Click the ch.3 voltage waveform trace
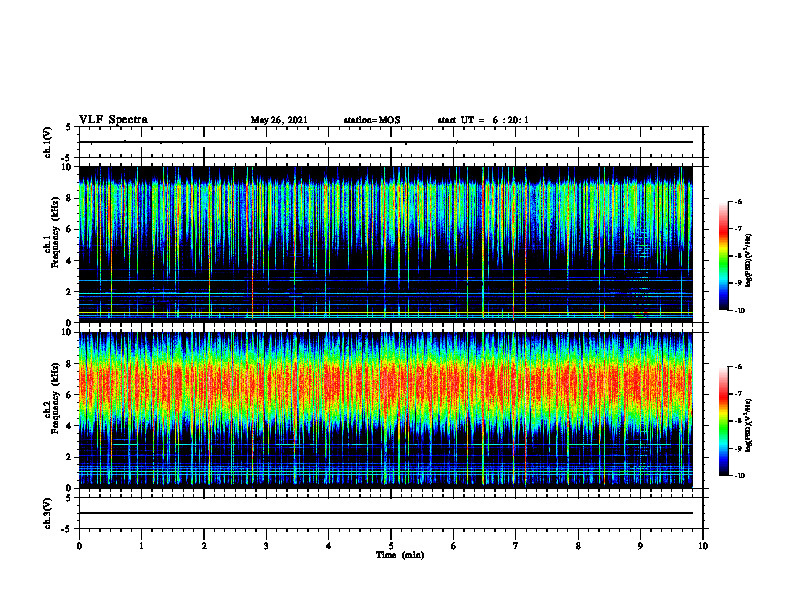Image resolution: width=792 pixels, height=612 pixels. 386,513
